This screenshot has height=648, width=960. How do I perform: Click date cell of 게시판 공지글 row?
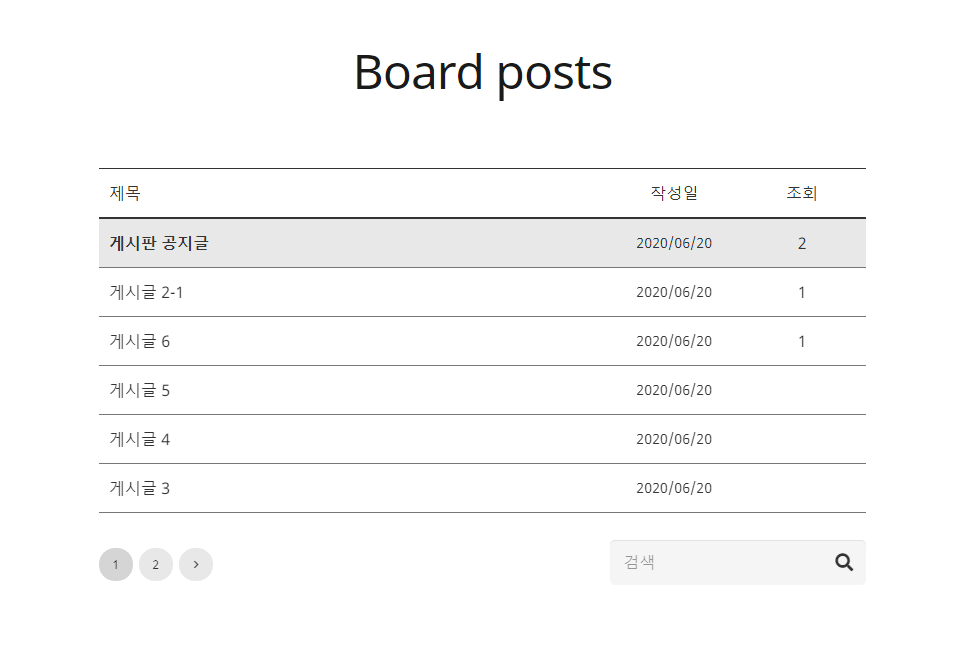pyautogui.click(x=674, y=243)
